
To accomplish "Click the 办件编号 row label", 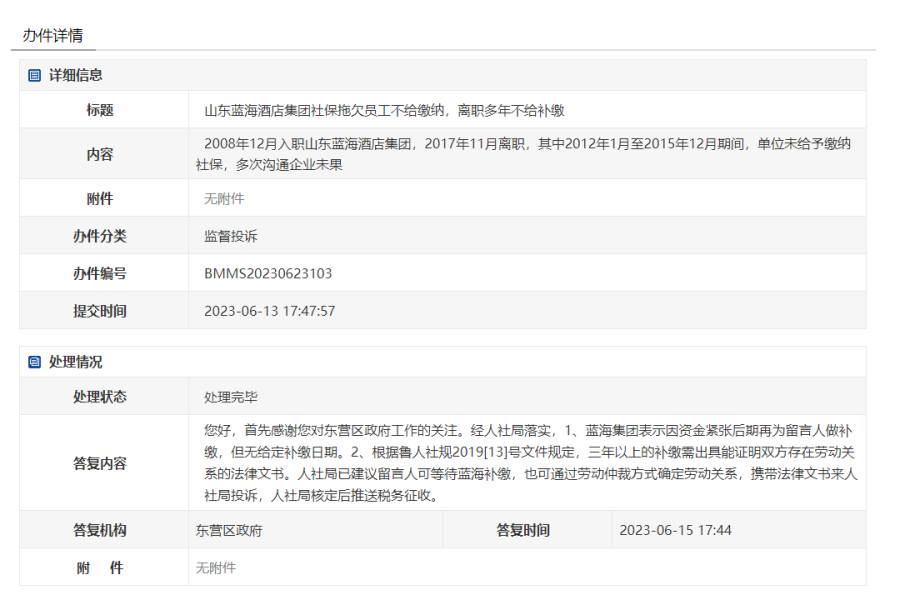I will [100, 273].
